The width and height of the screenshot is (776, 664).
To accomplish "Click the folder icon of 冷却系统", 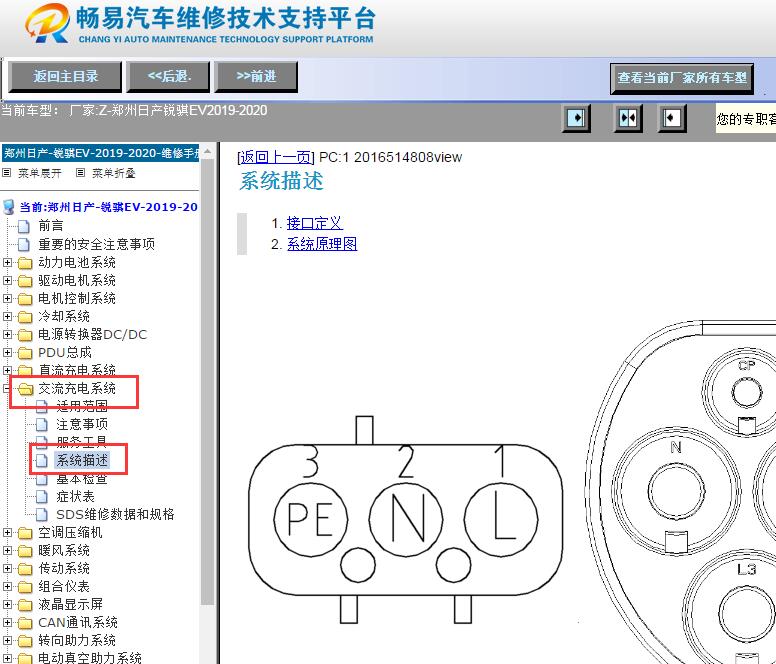I will tap(25, 317).
